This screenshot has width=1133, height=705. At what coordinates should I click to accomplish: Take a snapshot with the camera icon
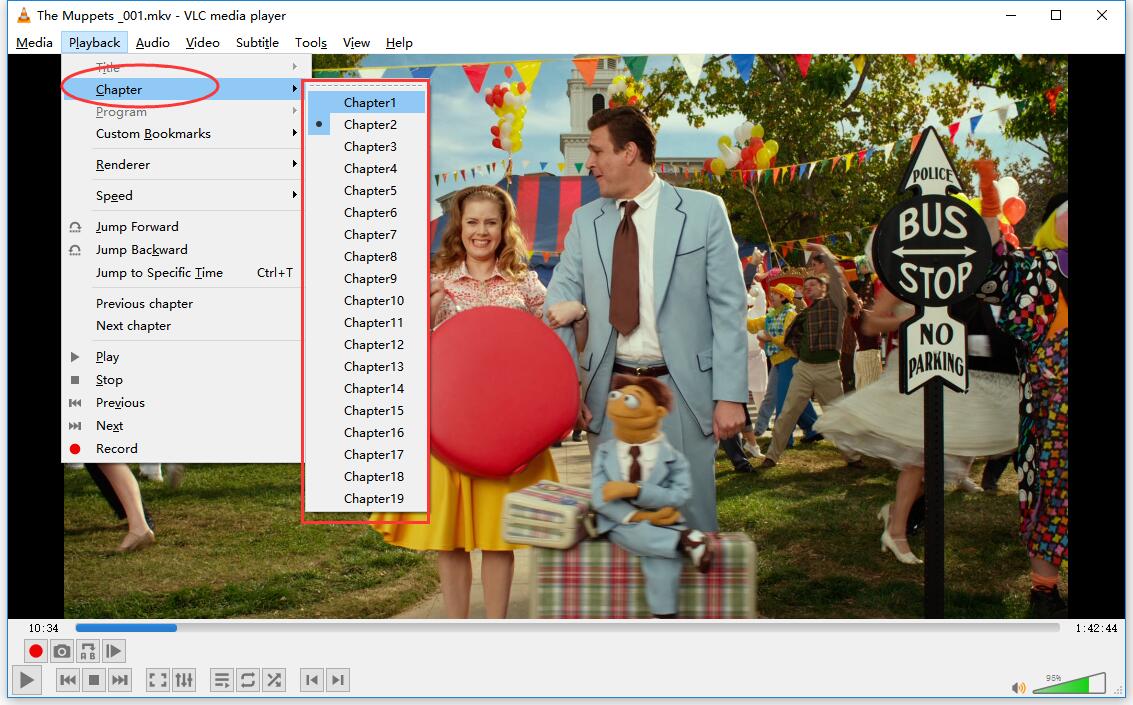(x=62, y=652)
